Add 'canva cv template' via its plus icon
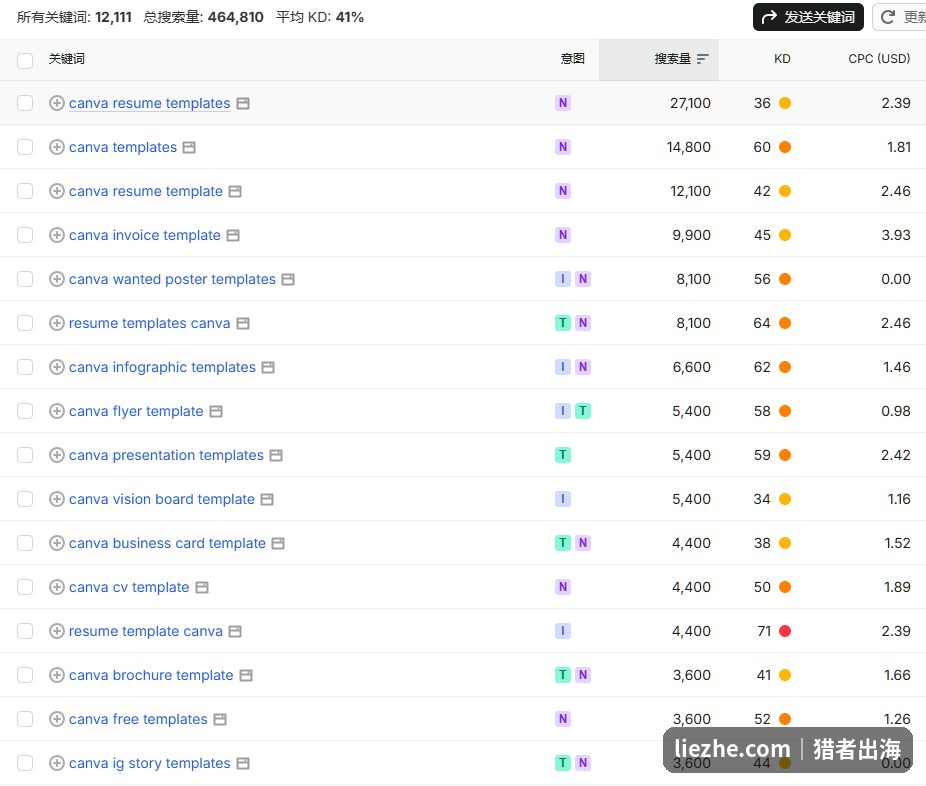The width and height of the screenshot is (926, 786). pyautogui.click(x=57, y=587)
